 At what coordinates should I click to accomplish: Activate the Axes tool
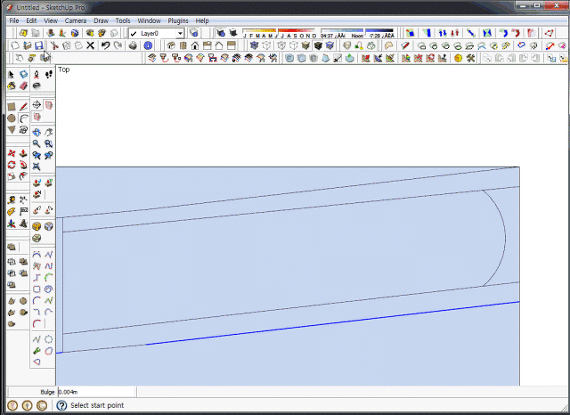coord(11,223)
